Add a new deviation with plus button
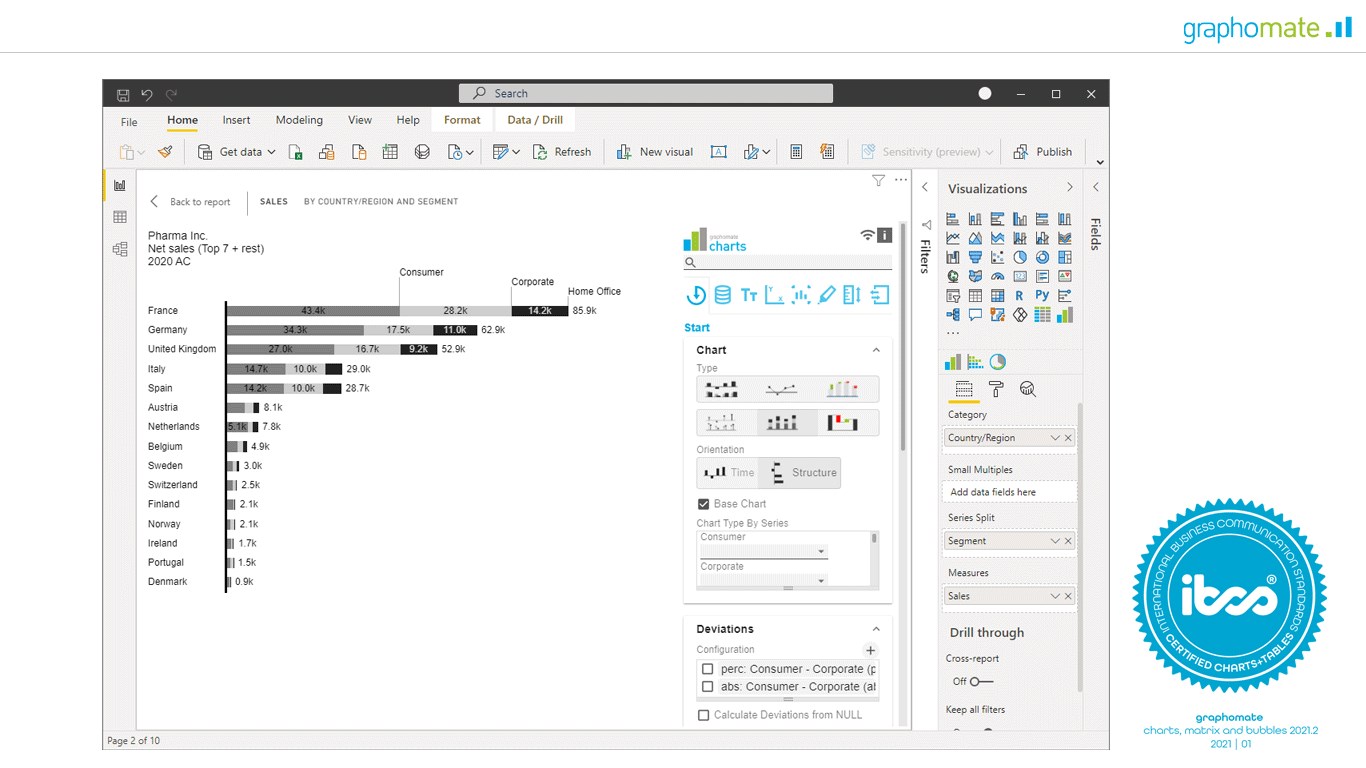 click(870, 650)
